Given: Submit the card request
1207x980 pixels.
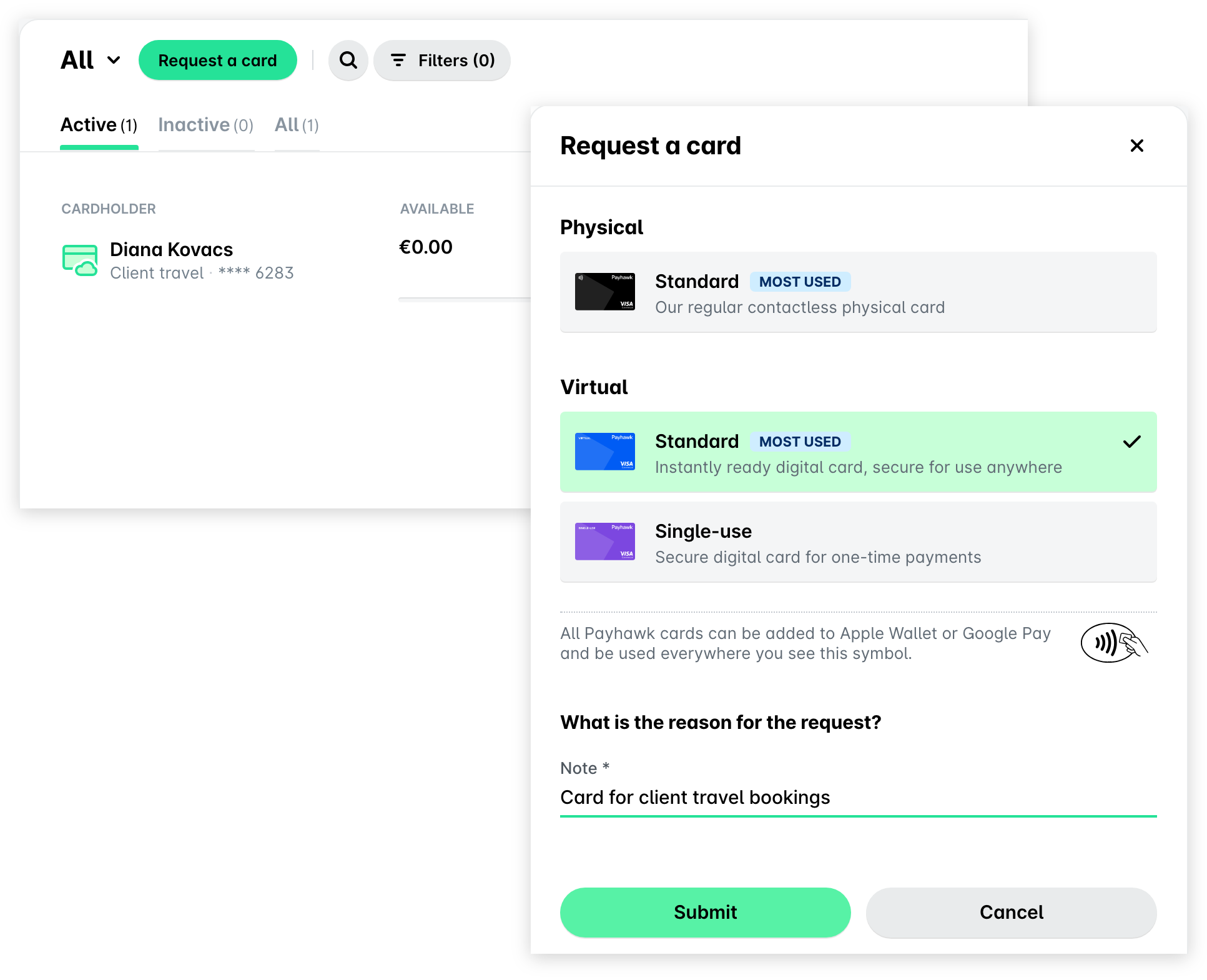Looking at the screenshot, I should click(705, 912).
